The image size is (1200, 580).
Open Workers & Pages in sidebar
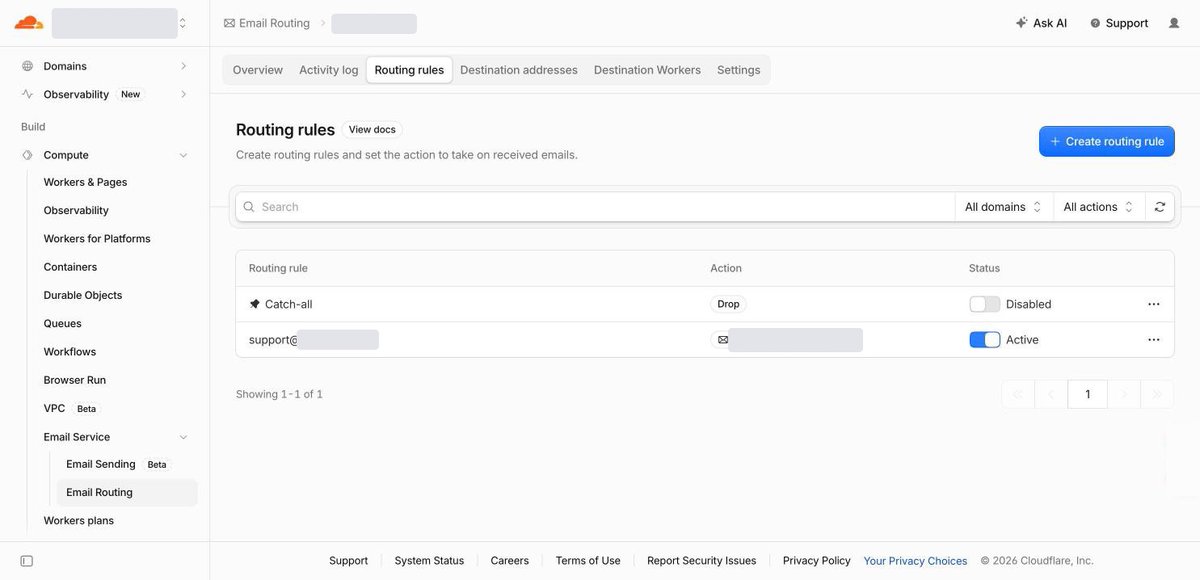(x=85, y=182)
